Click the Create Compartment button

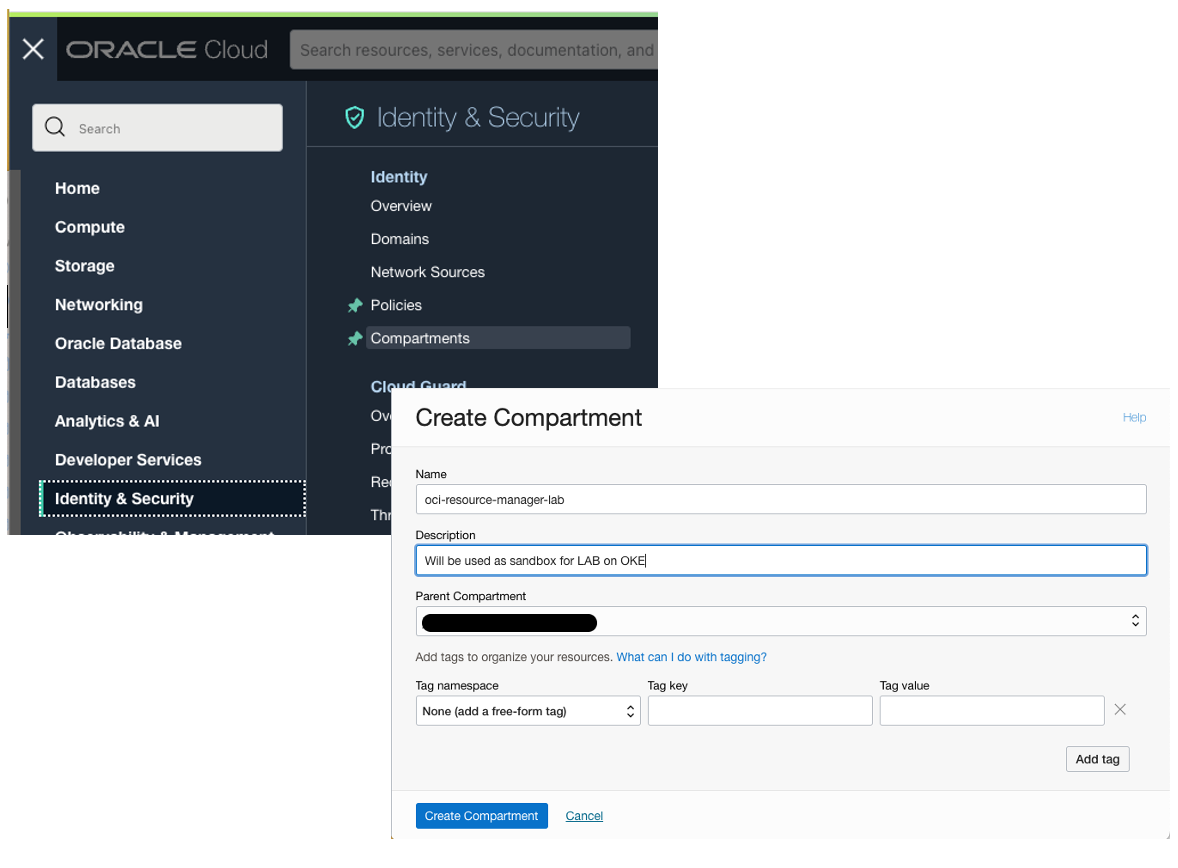(x=482, y=815)
